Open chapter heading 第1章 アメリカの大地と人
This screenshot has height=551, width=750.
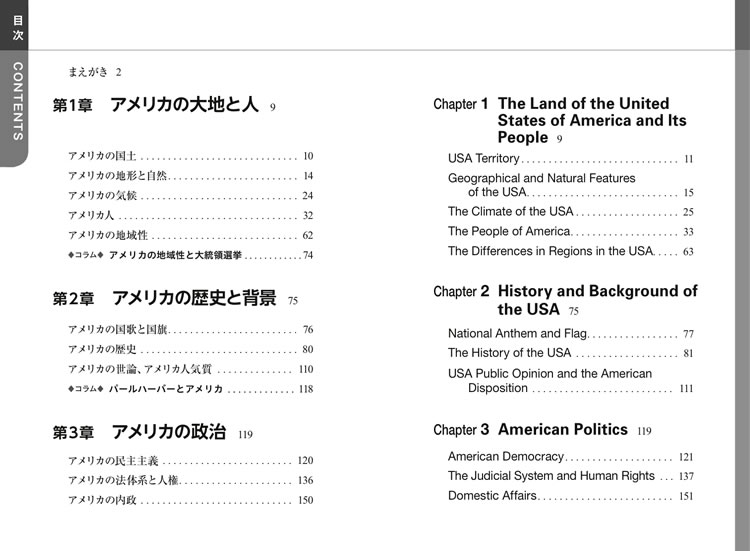click(164, 105)
